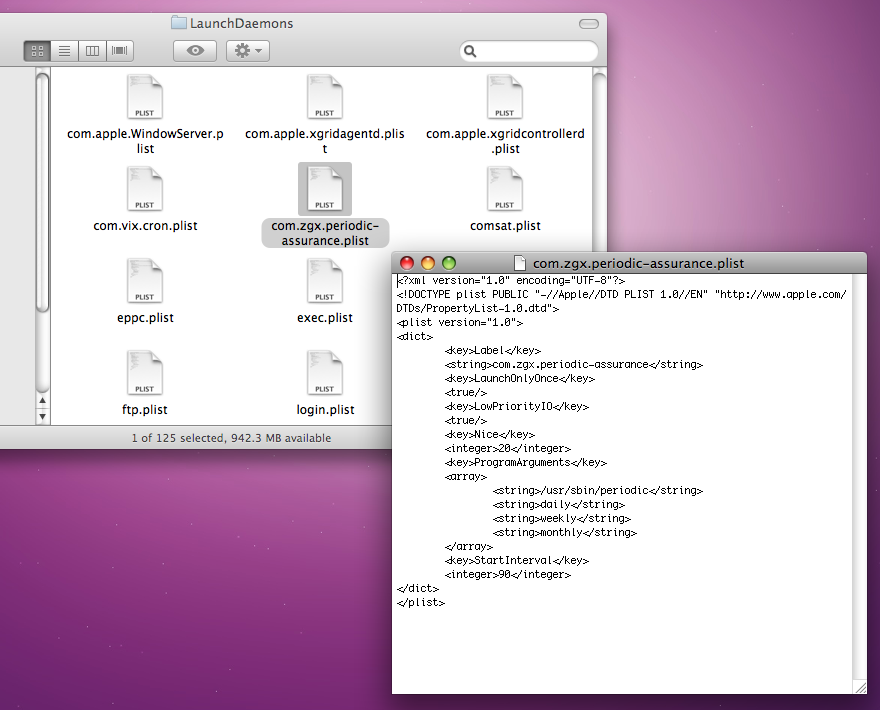Click the com.vix.cron.plist filename label

pos(145,226)
